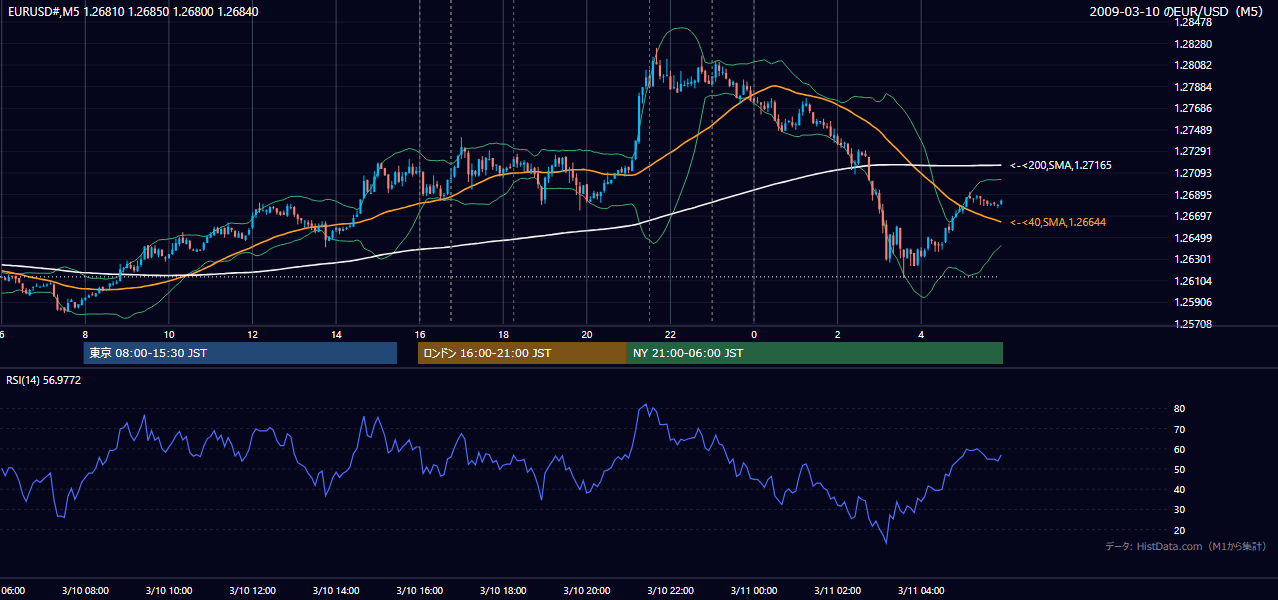Click the 1.25708 price axis label
The image size is (1278, 600).
click(x=1192, y=324)
